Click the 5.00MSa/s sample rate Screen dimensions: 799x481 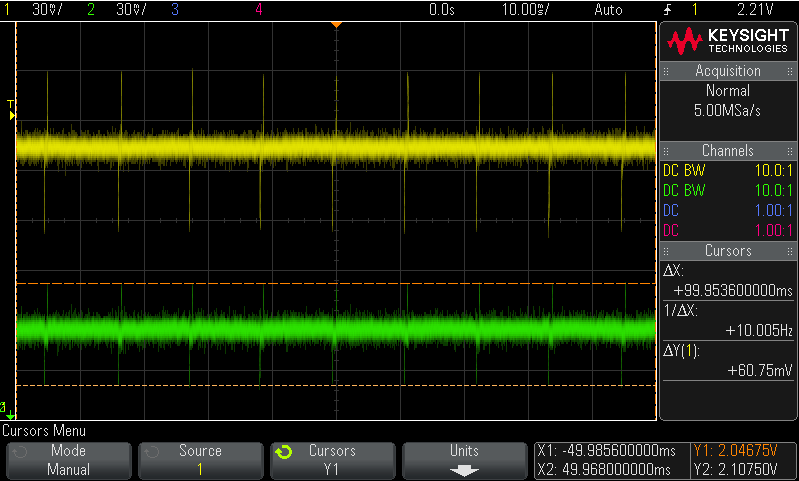tap(727, 111)
